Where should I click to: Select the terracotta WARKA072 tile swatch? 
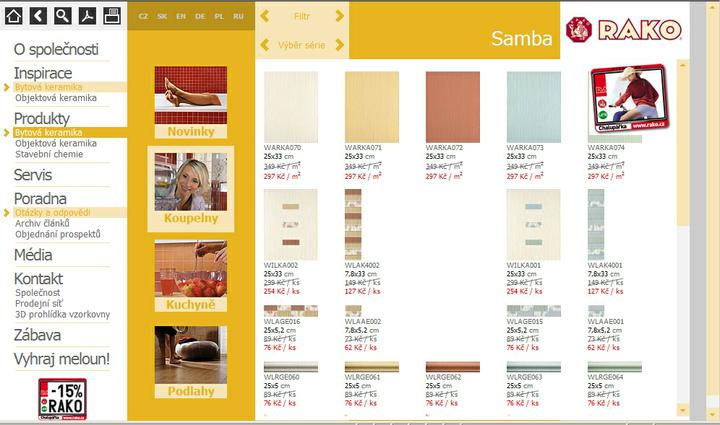click(453, 107)
